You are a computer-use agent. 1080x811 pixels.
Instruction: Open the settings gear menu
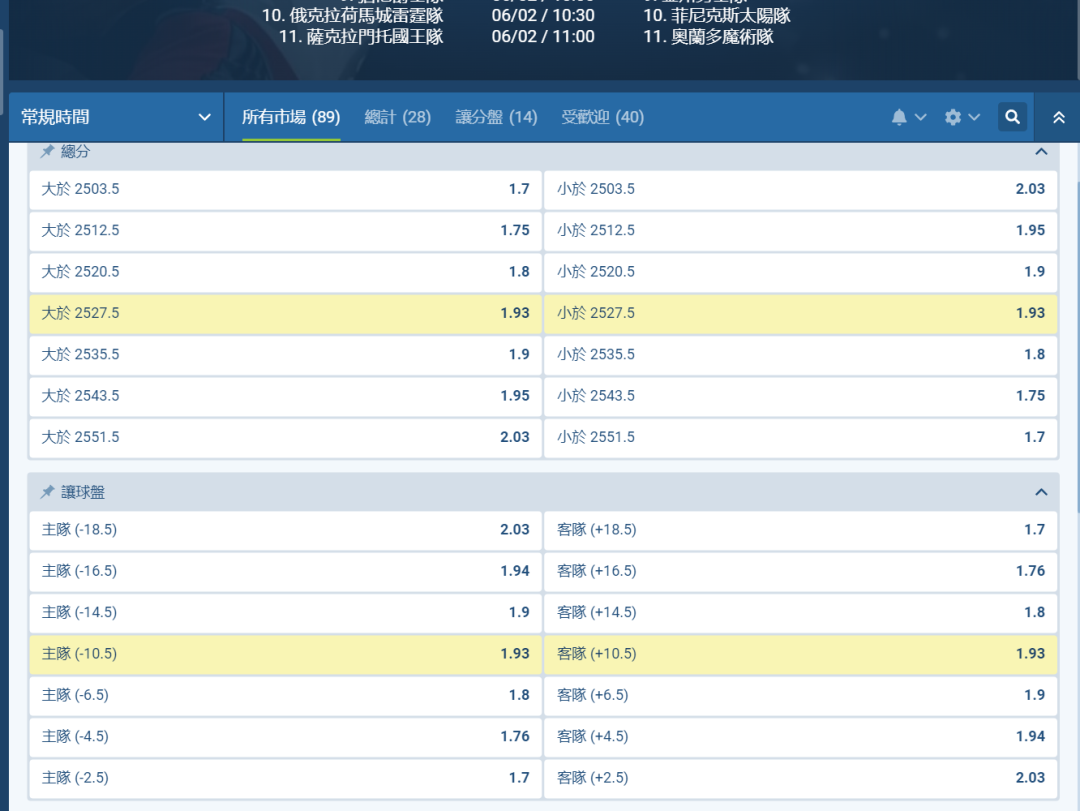tap(953, 117)
